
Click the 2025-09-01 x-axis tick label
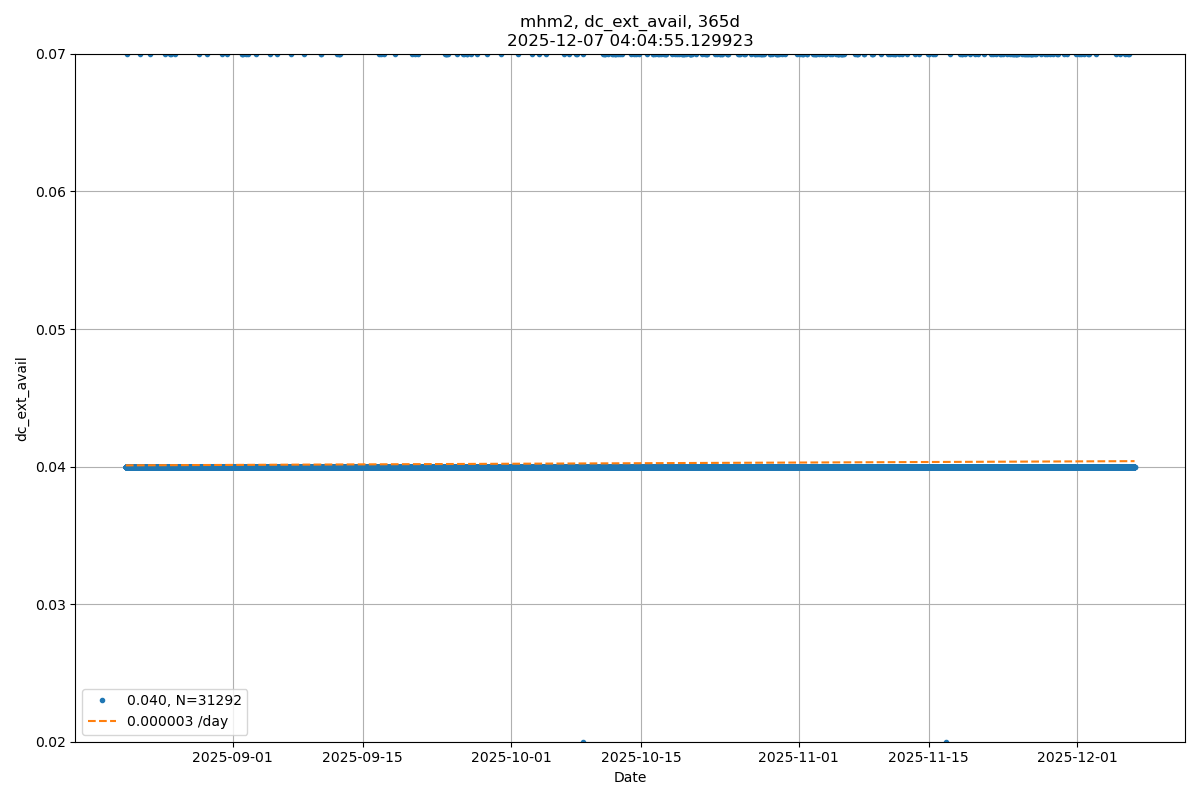(233, 757)
